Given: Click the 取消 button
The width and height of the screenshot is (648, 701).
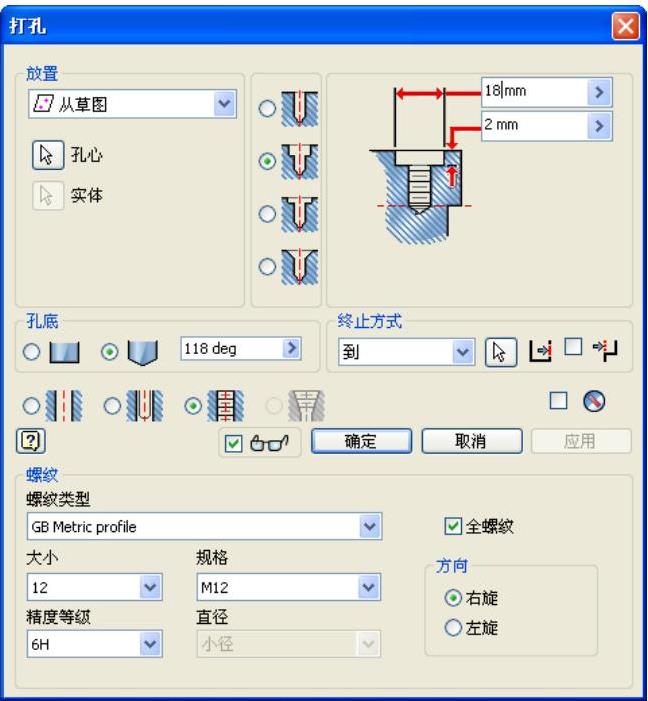Looking at the screenshot, I should [x=471, y=442].
